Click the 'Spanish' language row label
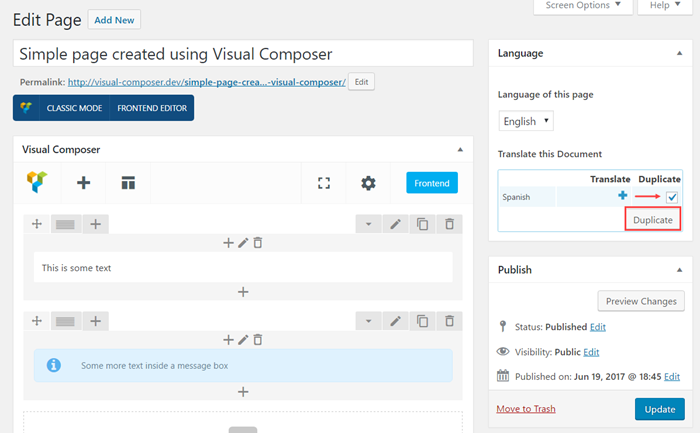 516,197
